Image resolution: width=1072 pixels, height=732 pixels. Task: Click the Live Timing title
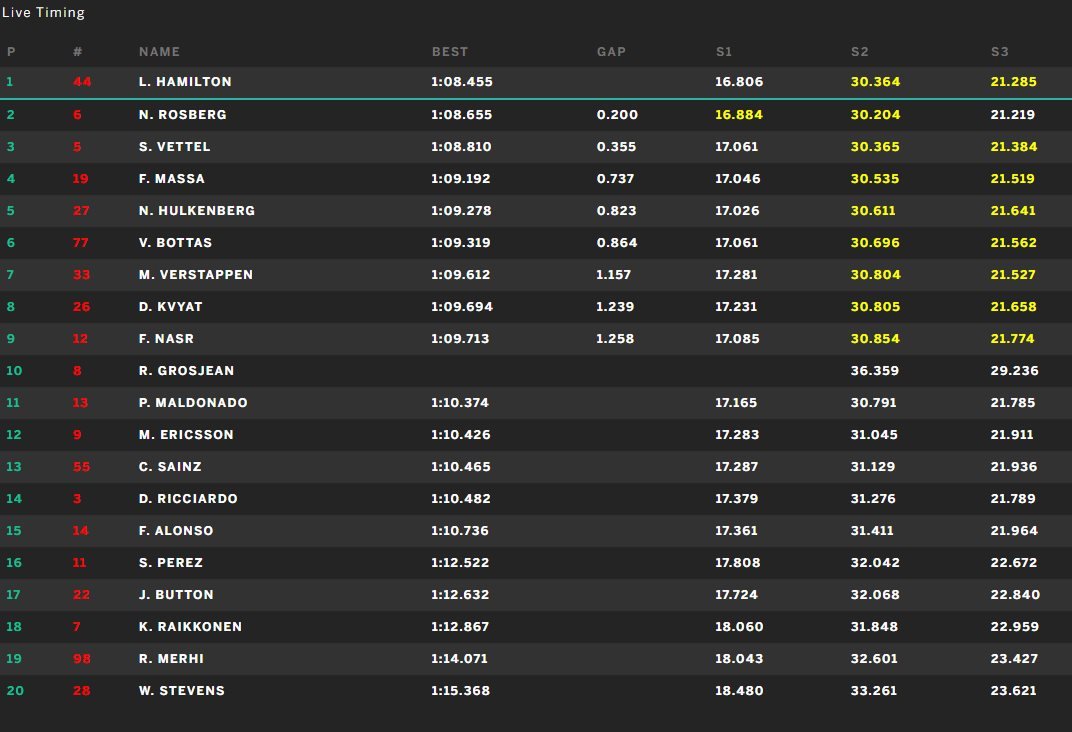click(x=43, y=13)
